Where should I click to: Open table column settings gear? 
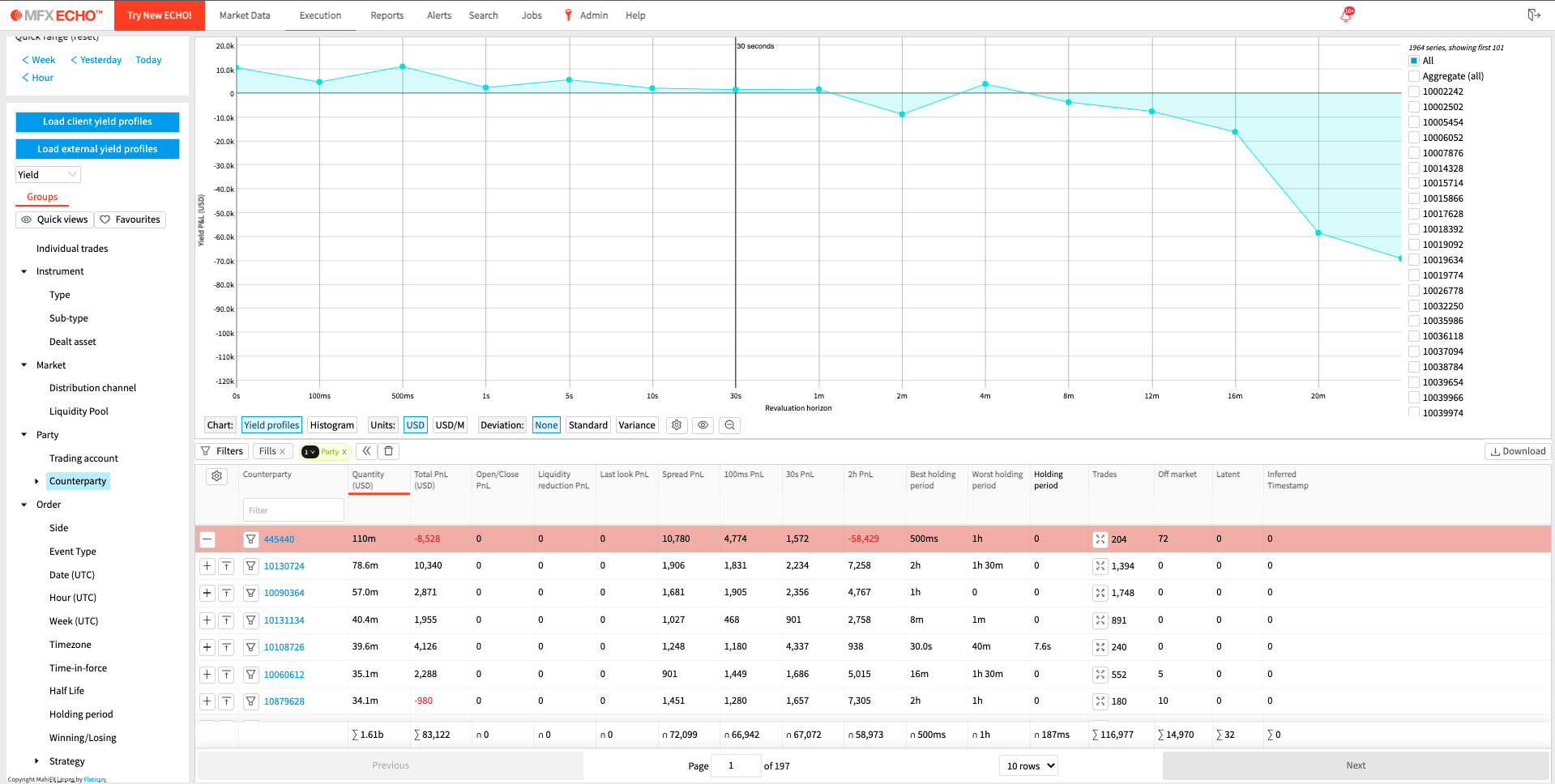pyautogui.click(x=217, y=476)
